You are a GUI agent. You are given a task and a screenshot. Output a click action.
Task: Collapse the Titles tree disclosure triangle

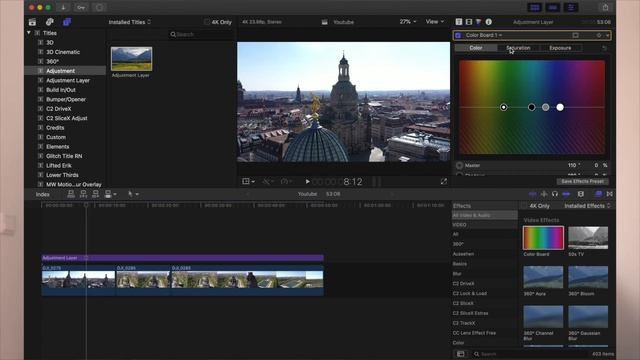[29, 33]
